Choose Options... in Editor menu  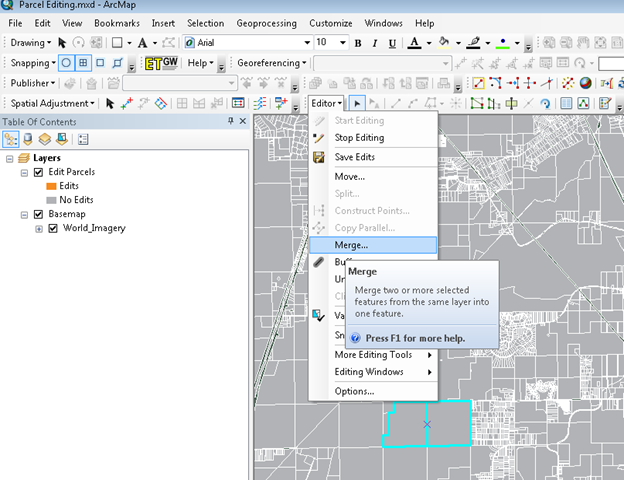[x=373, y=391]
